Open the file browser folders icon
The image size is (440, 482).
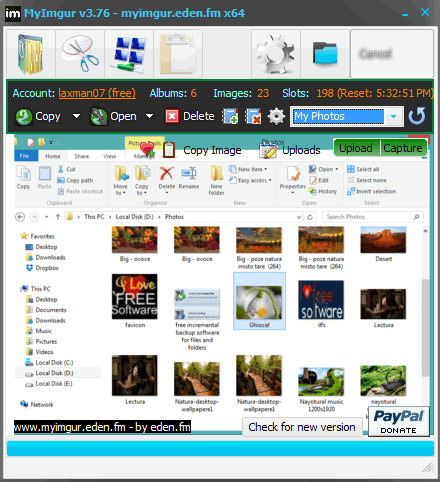pos(31,54)
